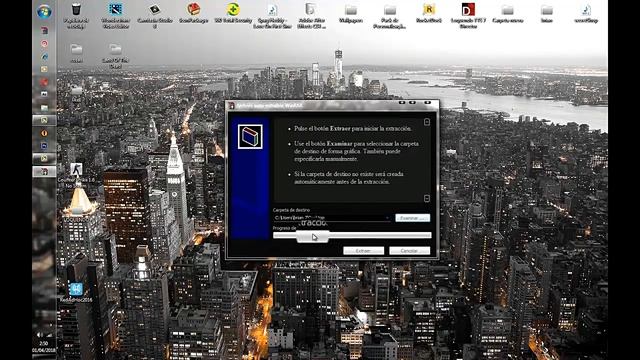Image resolution: width=640 pixels, height=360 pixels.
Task: Click the system tray volume icon
Action: pyautogui.click(x=40, y=334)
